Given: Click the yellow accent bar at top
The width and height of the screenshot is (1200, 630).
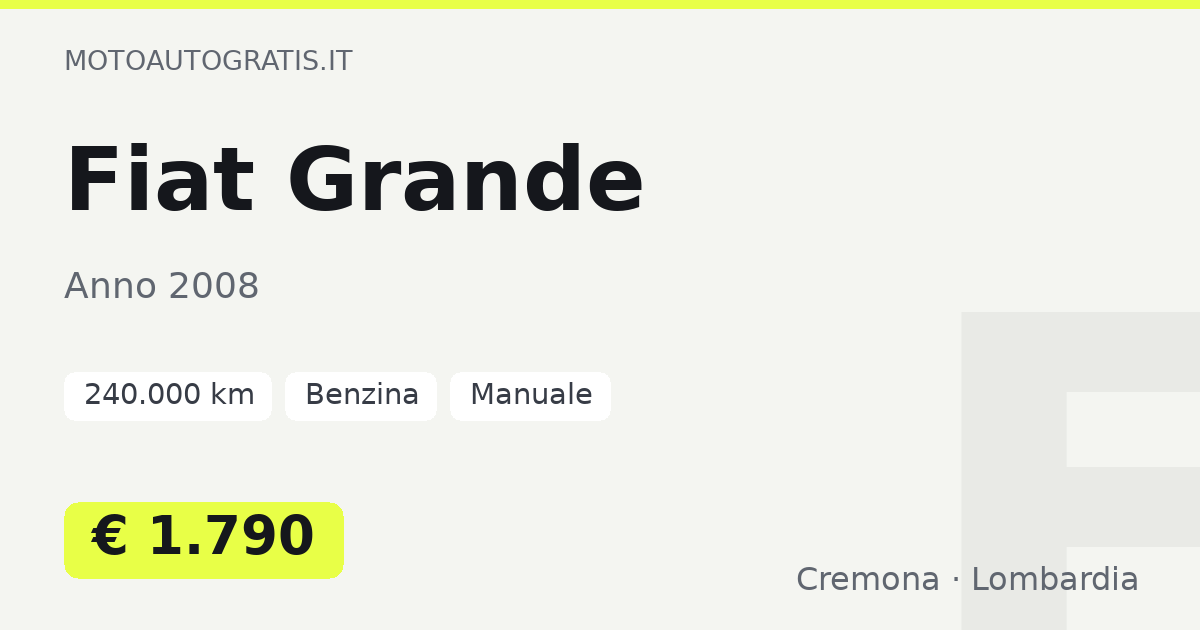Looking at the screenshot, I should pos(600,4).
